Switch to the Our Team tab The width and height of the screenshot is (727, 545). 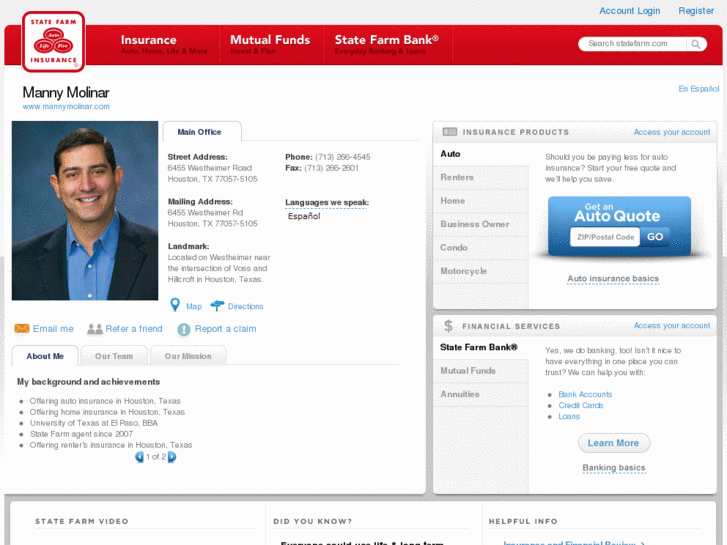point(114,356)
